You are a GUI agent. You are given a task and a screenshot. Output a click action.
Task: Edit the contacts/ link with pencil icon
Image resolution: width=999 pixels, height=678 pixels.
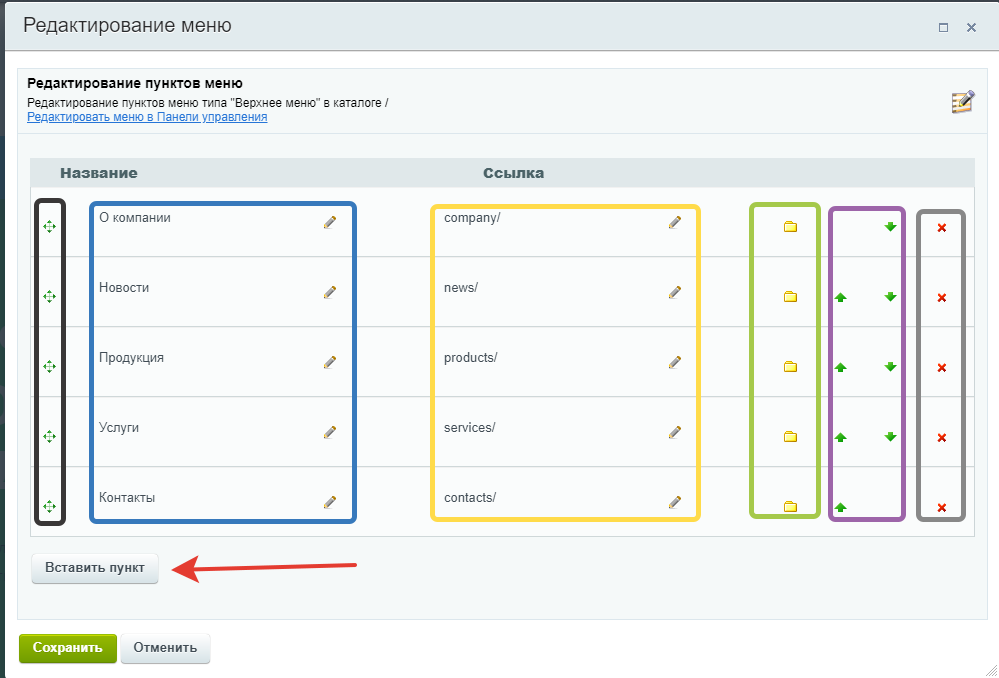click(675, 502)
